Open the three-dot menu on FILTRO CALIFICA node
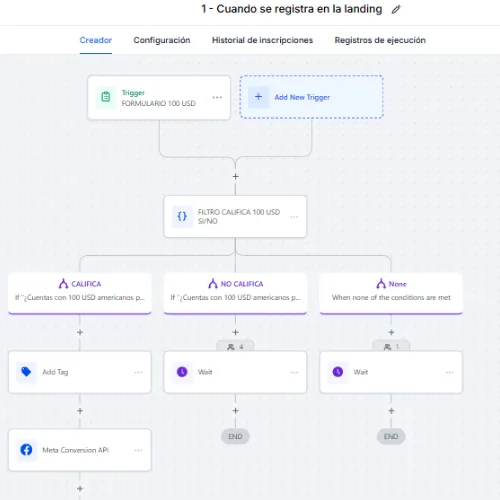Image resolution: width=500 pixels, height=500 pixels. 294,217
